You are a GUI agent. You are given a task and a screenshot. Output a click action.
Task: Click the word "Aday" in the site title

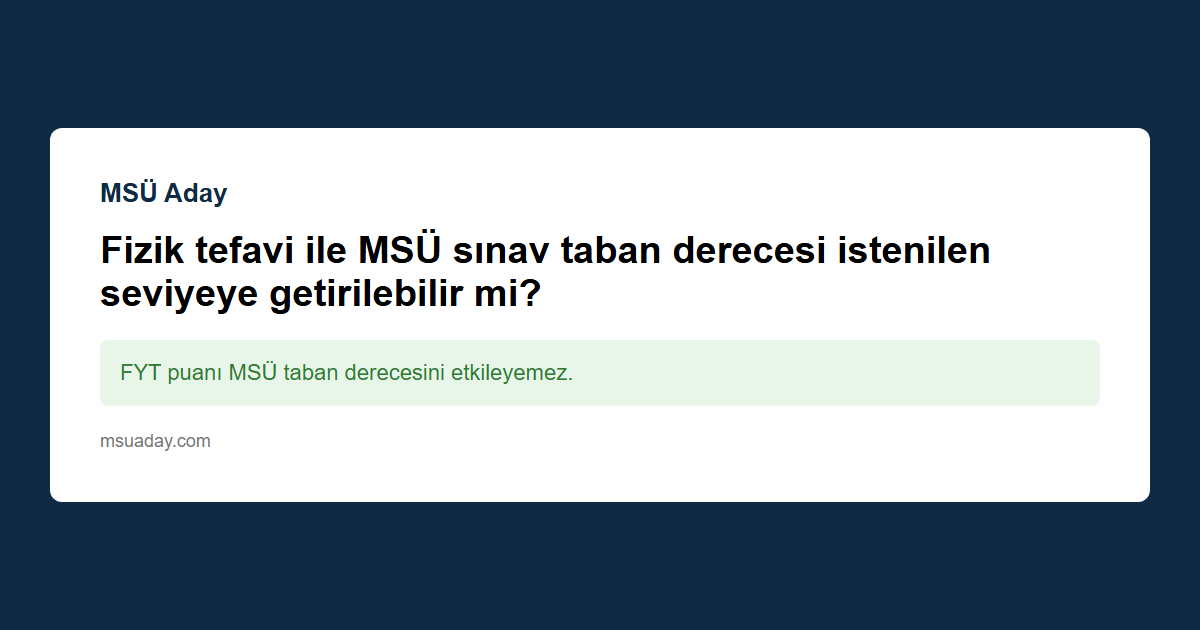tap(196, 193)
